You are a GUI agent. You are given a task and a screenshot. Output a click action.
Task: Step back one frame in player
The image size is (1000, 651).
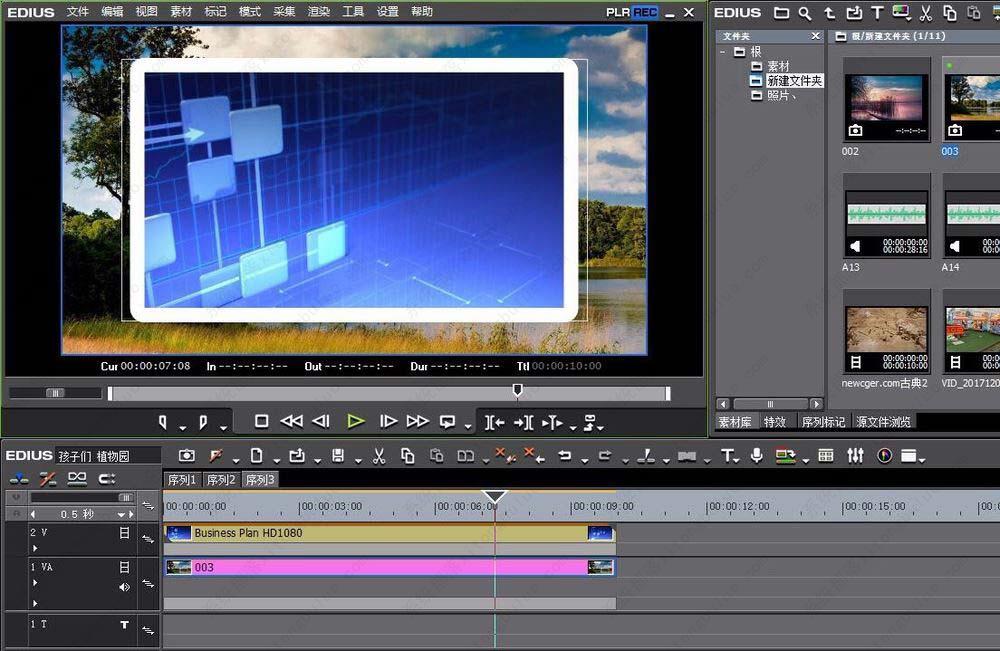tap(321, 421)
